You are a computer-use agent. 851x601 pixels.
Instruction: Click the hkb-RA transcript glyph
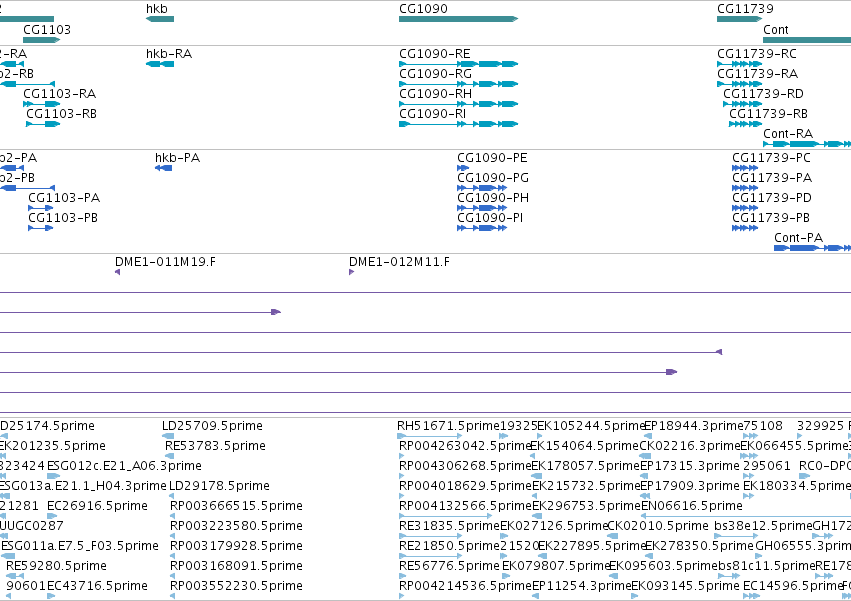(160, 64)
